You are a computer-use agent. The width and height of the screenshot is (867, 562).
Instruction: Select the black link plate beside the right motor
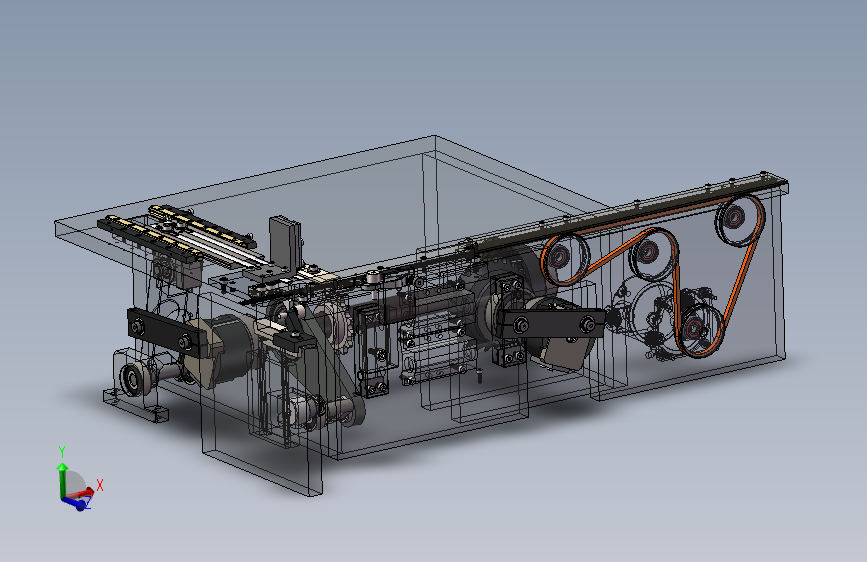tap(553, 325)
